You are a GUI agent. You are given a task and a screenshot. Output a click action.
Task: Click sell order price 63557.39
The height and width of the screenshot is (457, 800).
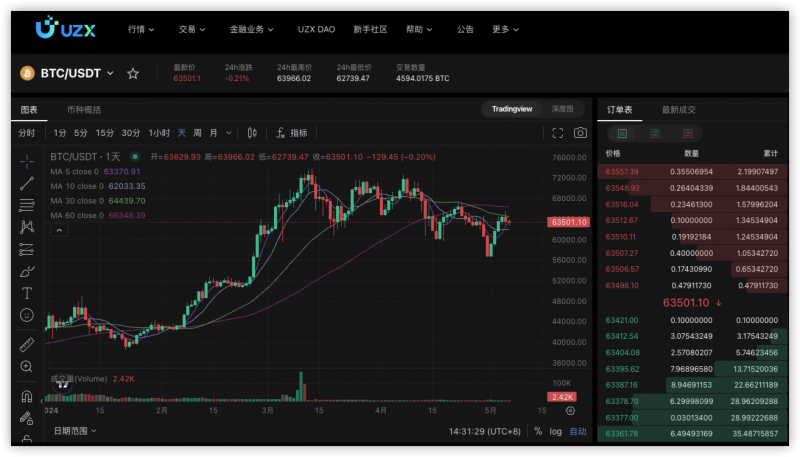[x=622, y=171]
